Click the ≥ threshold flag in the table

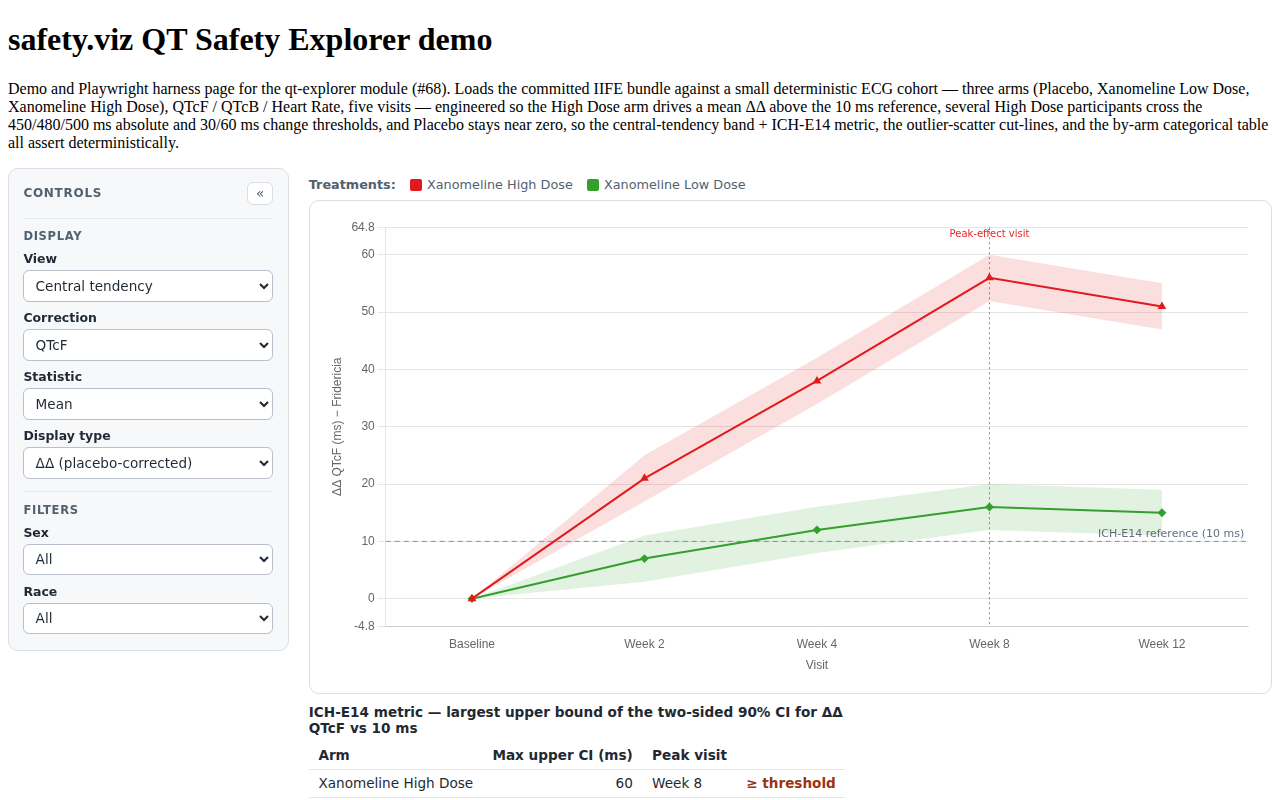coord(791,783)
